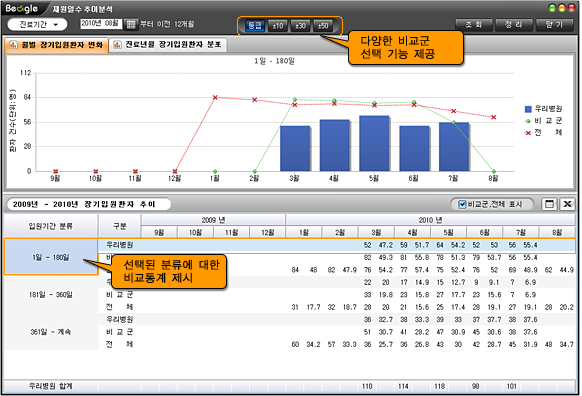Click the 47.2 value in highlighted 우리병원 row
Image resolution: width=582 pixels, height=396 pixels.
click(386, 245)
